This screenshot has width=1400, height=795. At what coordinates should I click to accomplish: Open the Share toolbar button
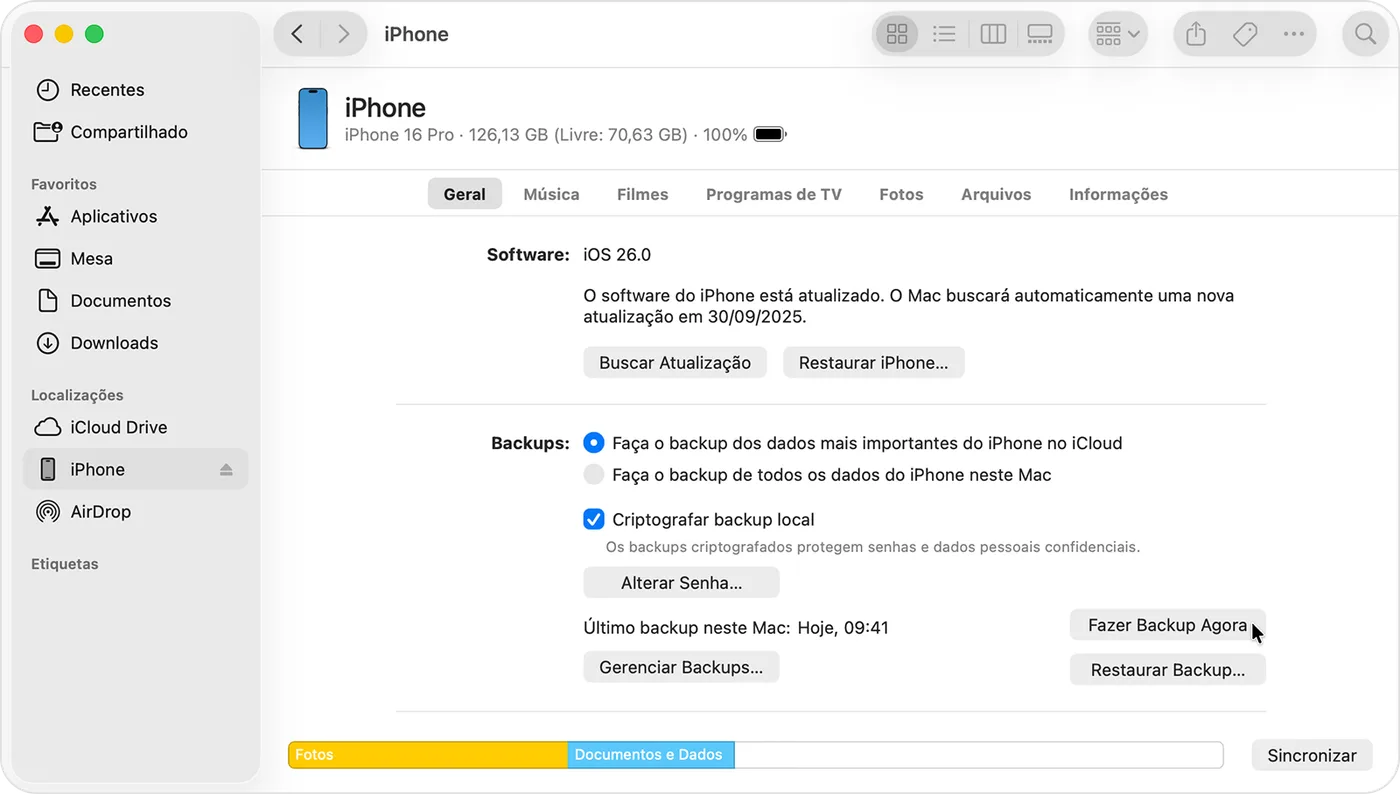(x=1196, y=34)
